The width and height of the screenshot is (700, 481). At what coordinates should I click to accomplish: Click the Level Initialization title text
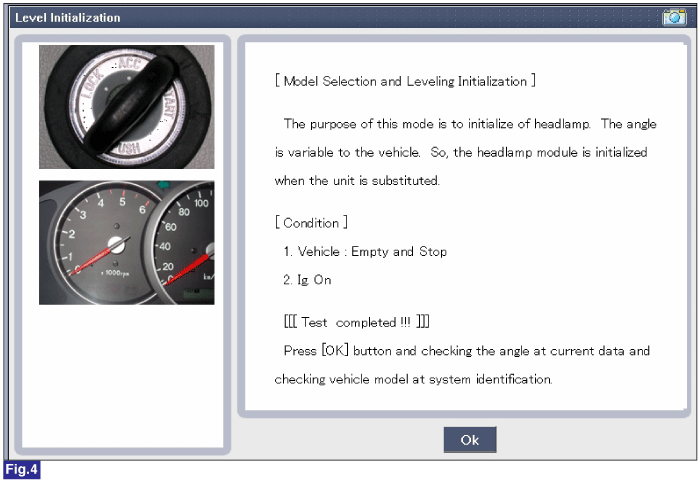[x=68, y=18]
